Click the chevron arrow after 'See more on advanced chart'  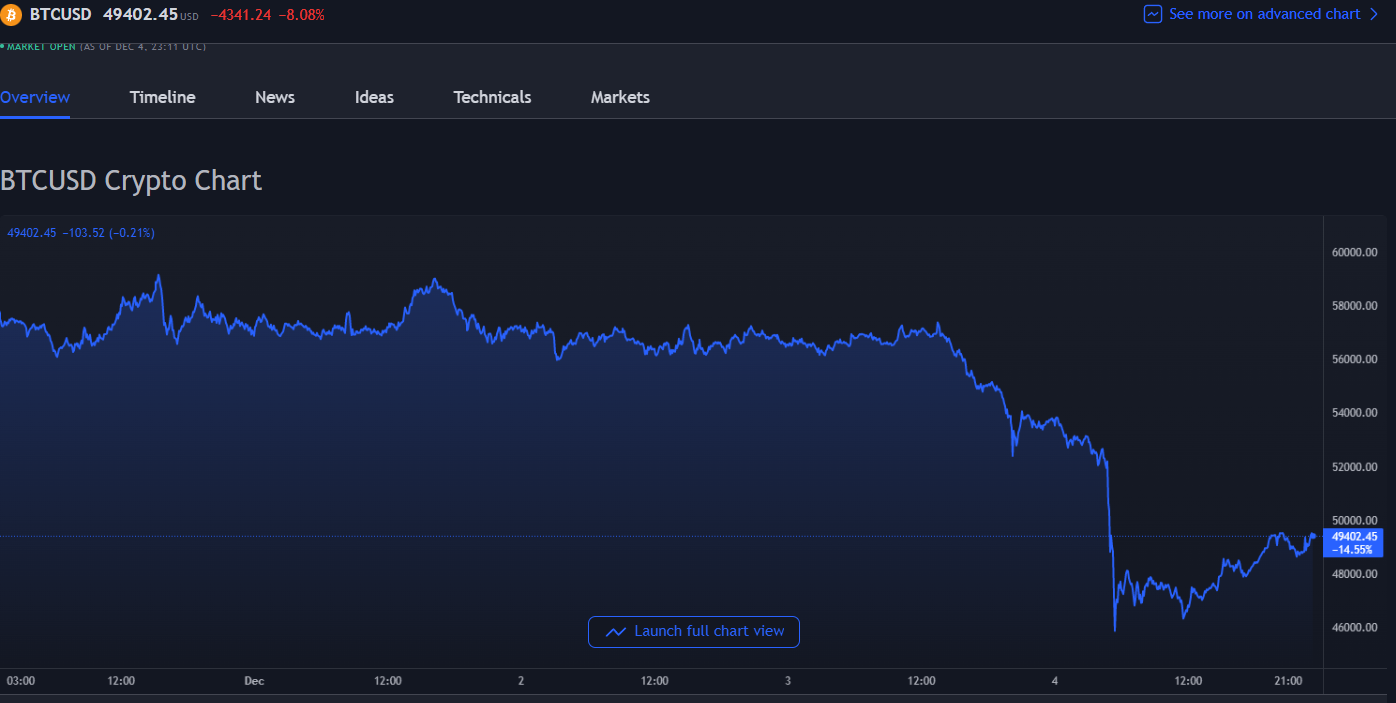click(1373, 14)
